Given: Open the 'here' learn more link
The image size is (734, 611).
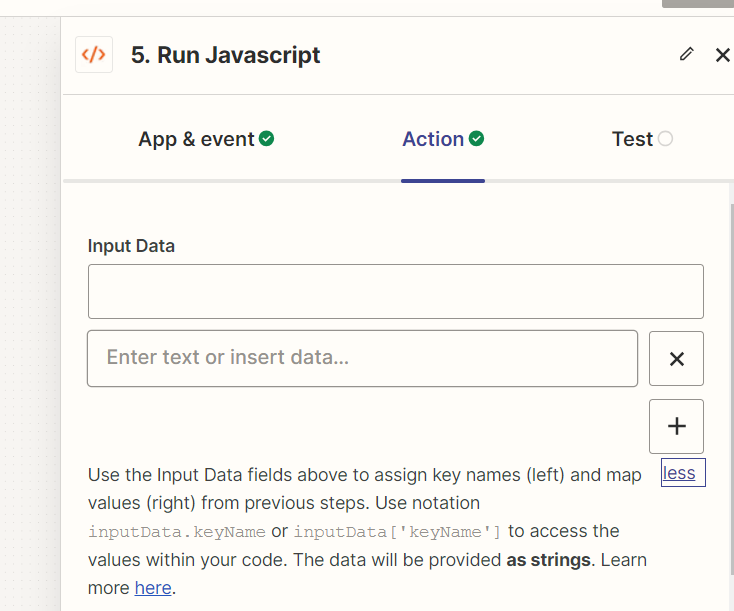Looking at the screenshot, I should click(153, 588).
